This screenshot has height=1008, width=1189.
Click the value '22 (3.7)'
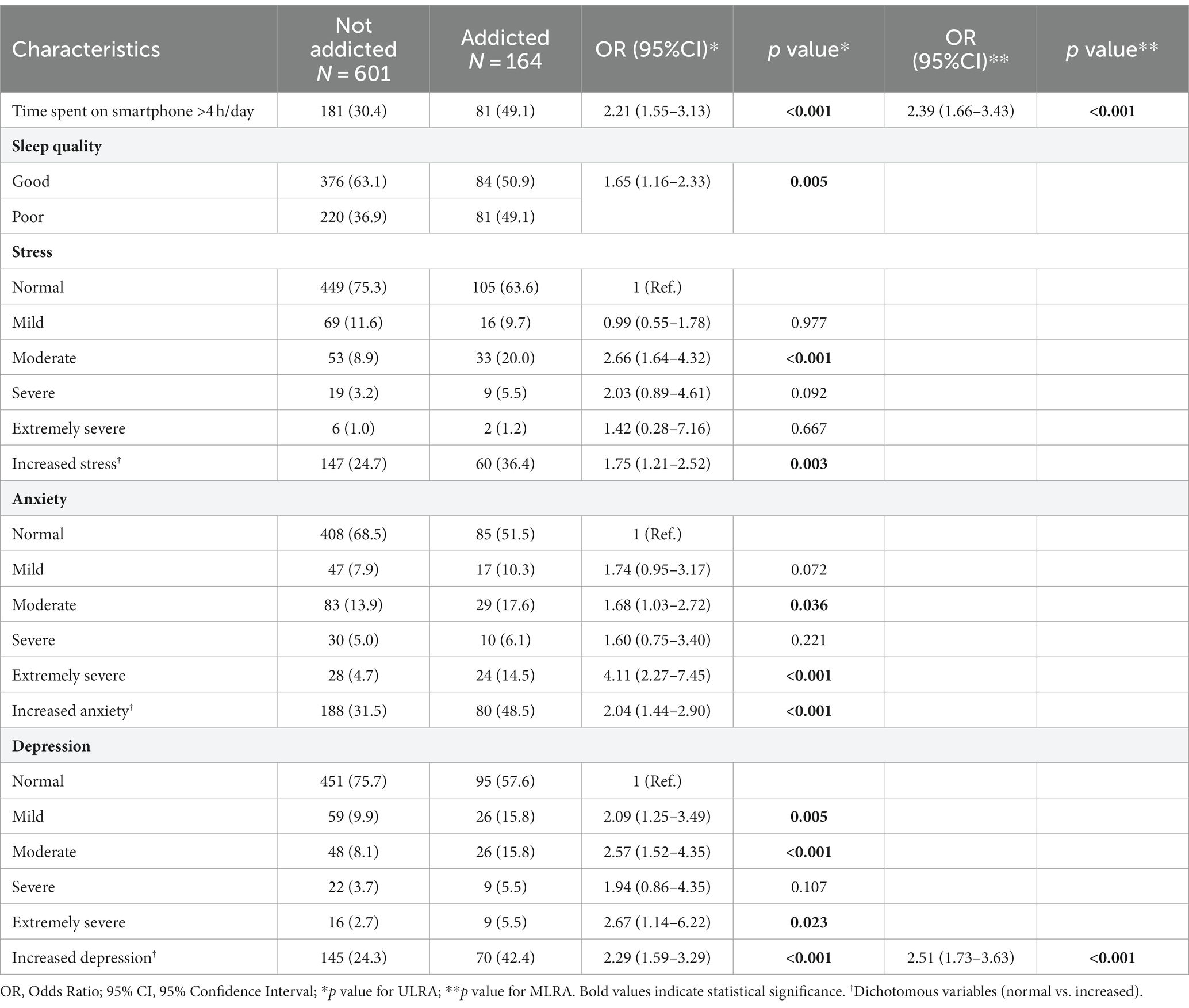pyautogui.click(x=353, y=887)
